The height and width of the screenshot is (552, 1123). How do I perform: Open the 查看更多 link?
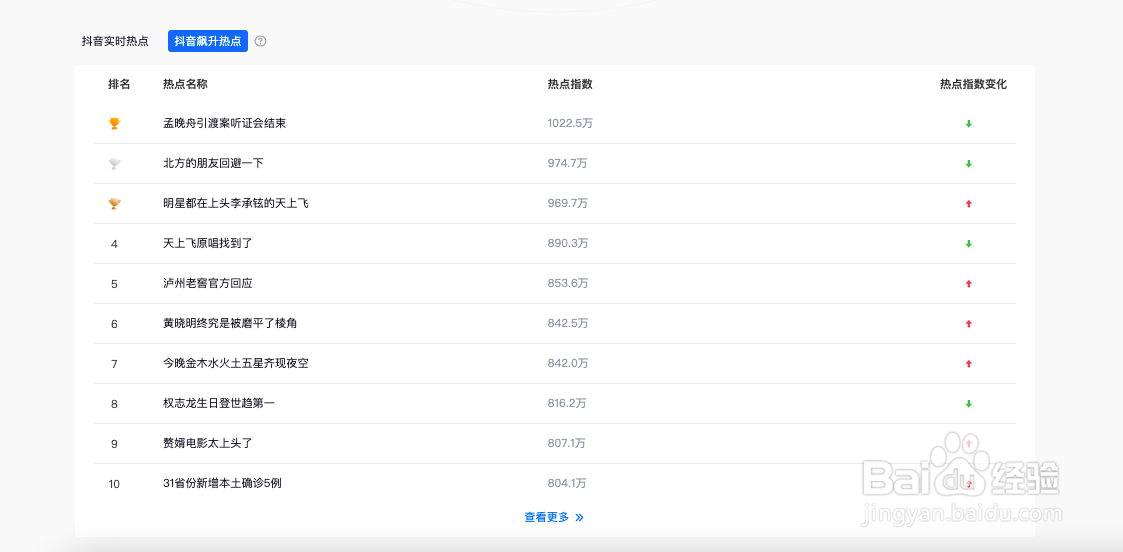[546, 517]
